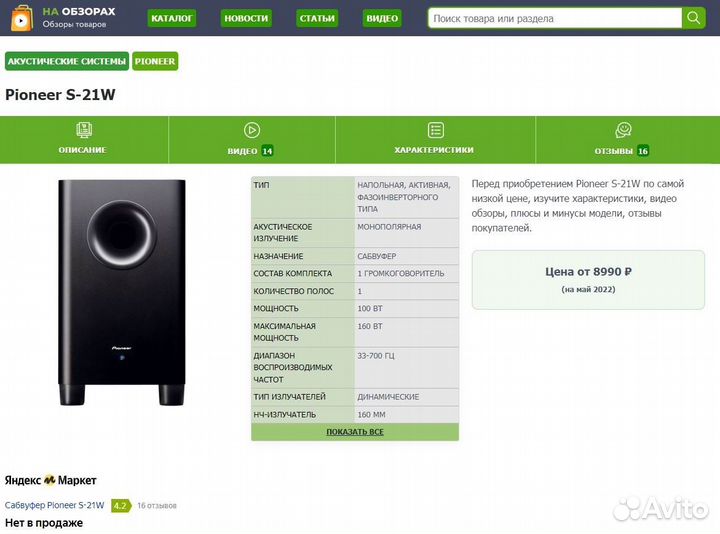The image size is (720, 534).
Task: Focus the Поиск товара search field
Action: (555, 18)
